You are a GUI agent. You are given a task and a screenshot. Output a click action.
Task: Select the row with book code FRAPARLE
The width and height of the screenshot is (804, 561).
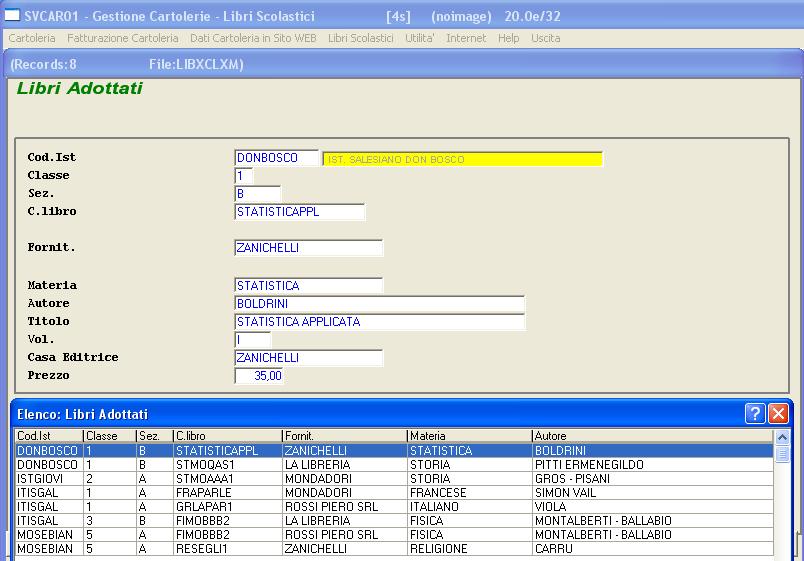[x=394, y=493]
